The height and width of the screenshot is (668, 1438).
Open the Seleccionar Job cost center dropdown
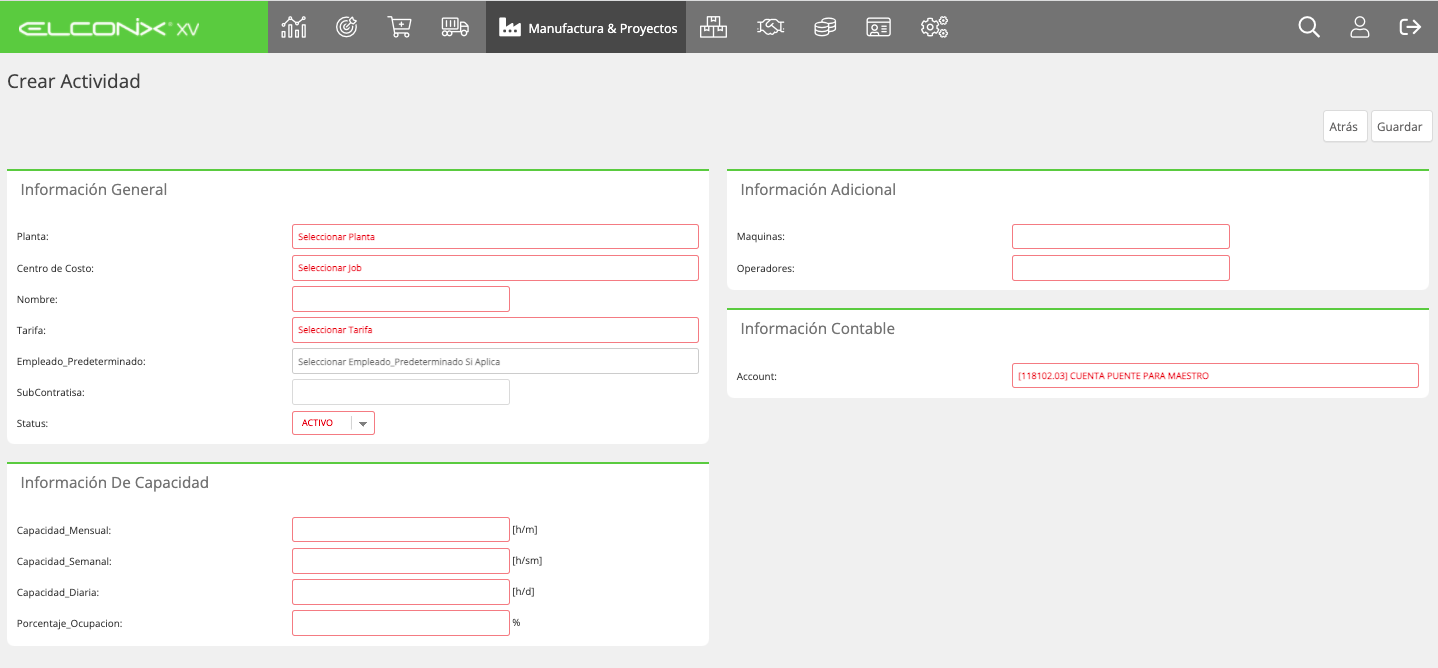[495, 268]
